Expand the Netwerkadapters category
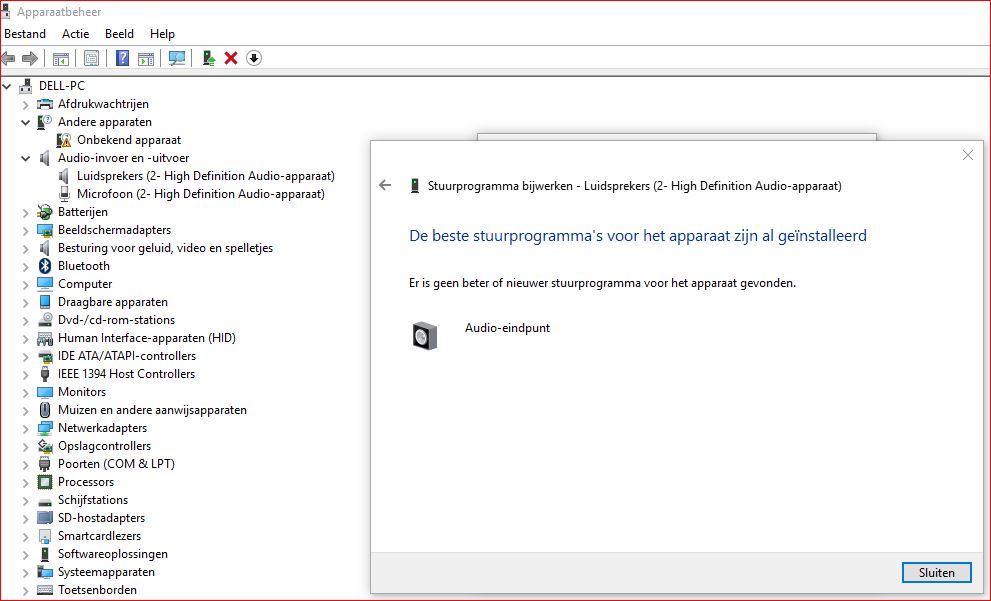 (x=25, y=428)
